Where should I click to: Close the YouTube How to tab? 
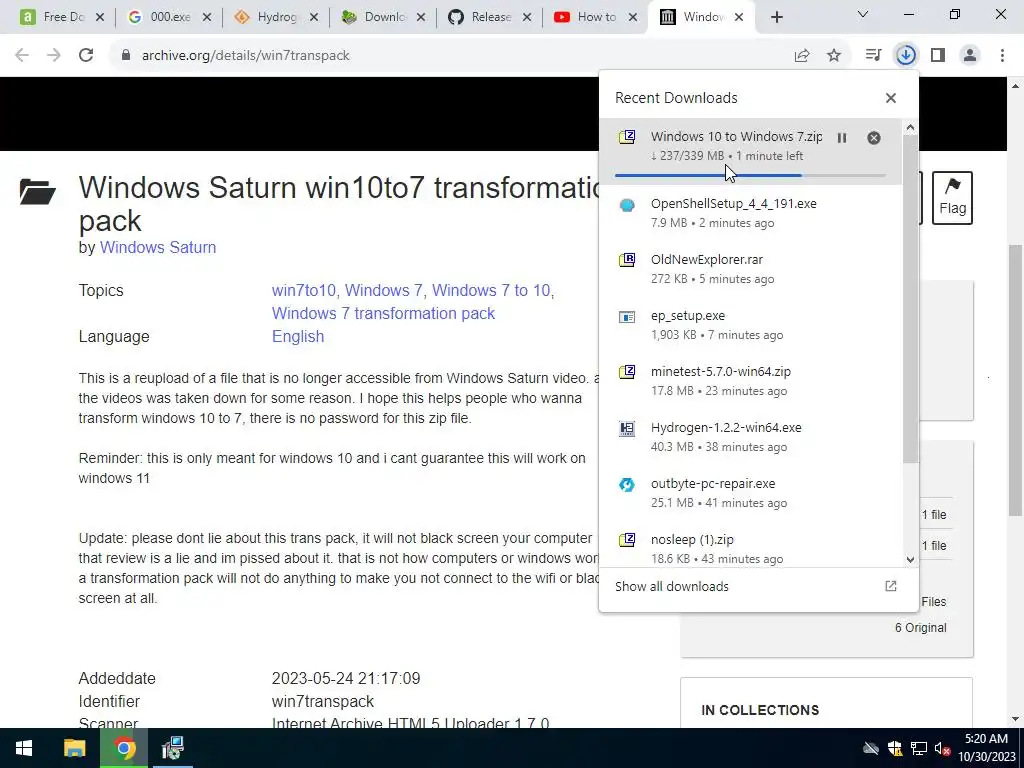(x=632, y=18)
